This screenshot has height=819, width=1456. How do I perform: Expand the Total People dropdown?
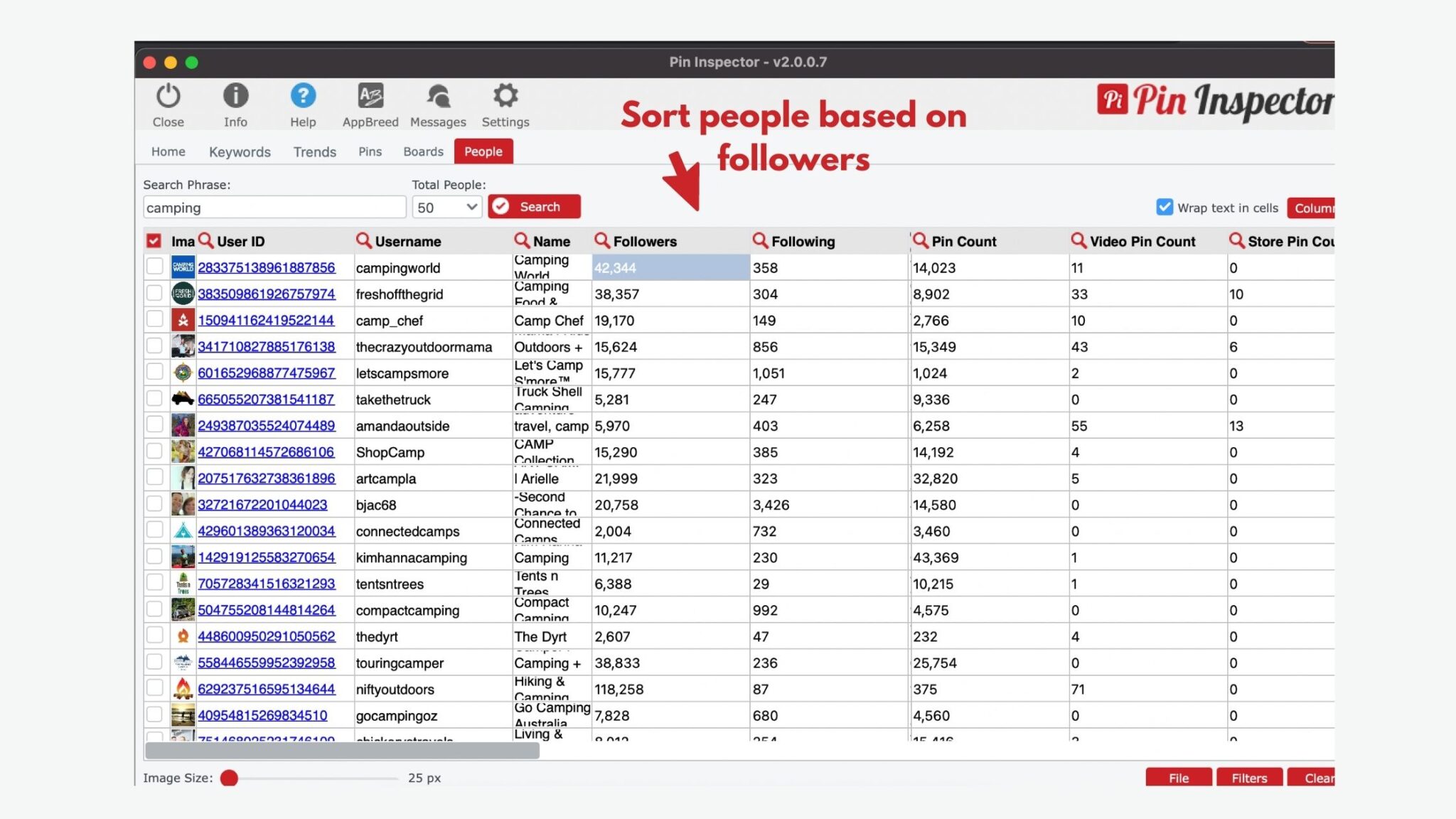click(x=447, y=207)
